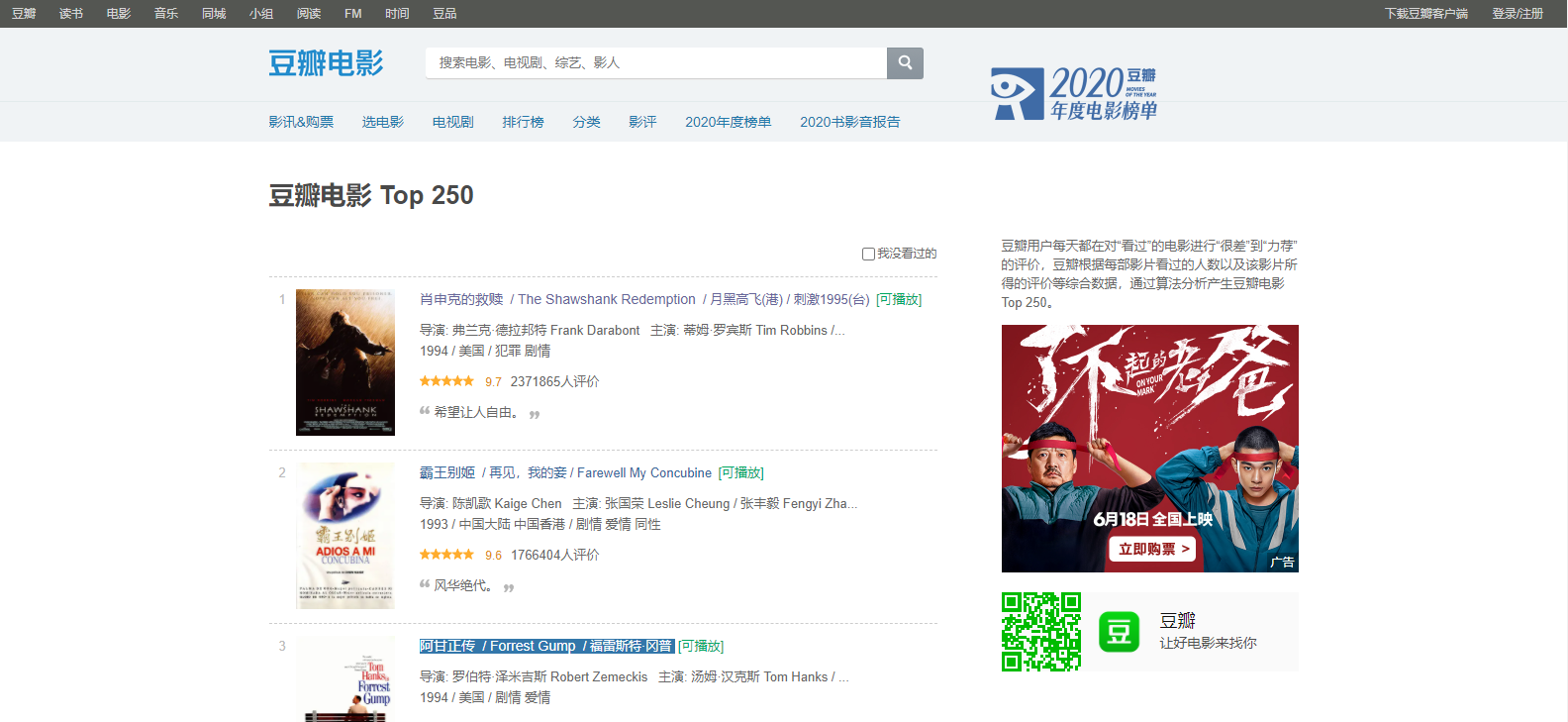Click 1994 / 美国 / 犯罪 剧情 text
This screenshot has width=1568, height=722.
tap(485, 351)
